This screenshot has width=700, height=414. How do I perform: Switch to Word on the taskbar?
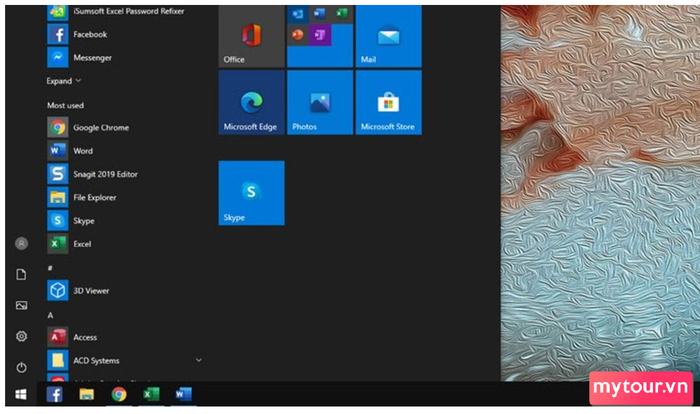(x=183, y=394)
